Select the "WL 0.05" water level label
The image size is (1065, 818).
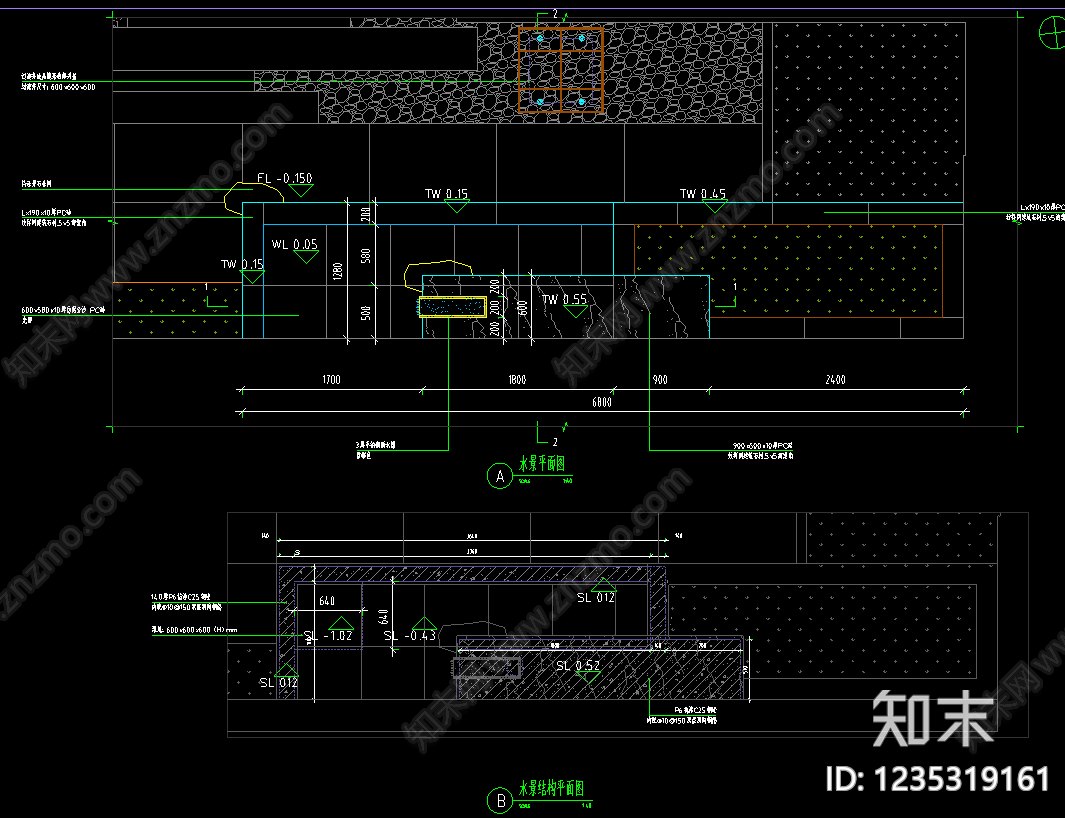(x=294, y=244)
